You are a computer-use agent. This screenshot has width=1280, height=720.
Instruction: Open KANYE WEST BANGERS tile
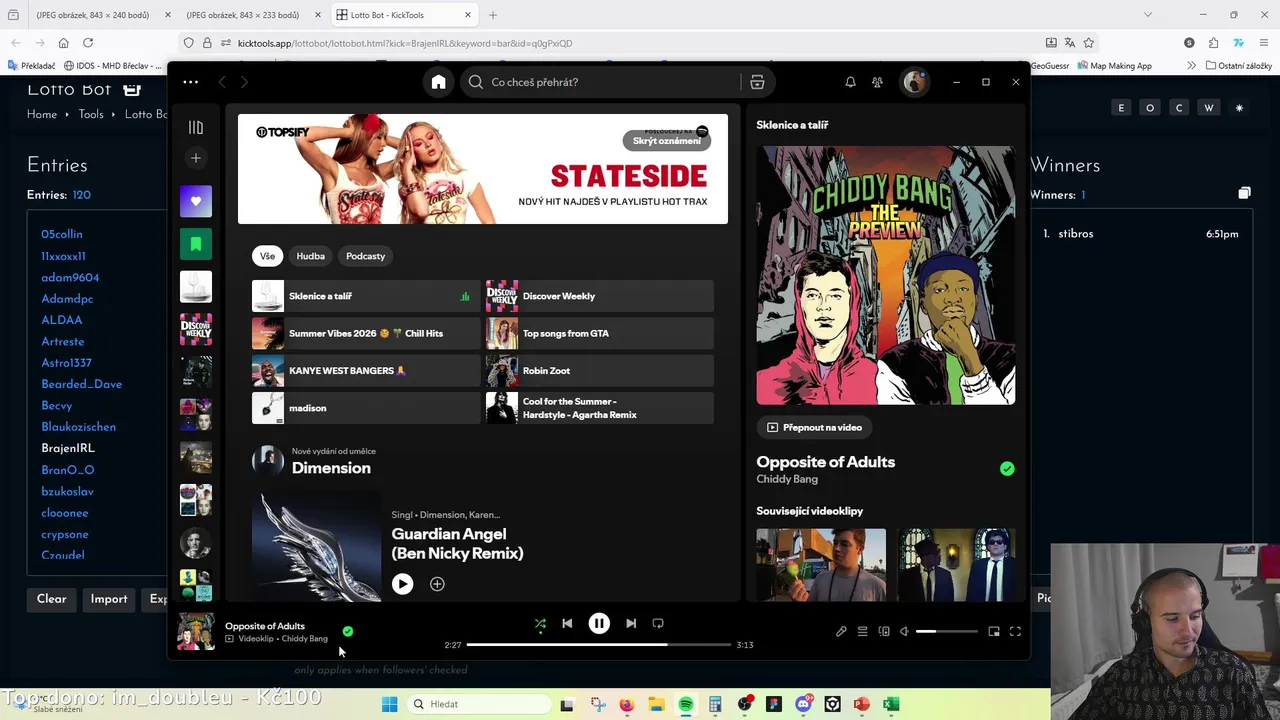pyautogui.click(x=365, y=371)
